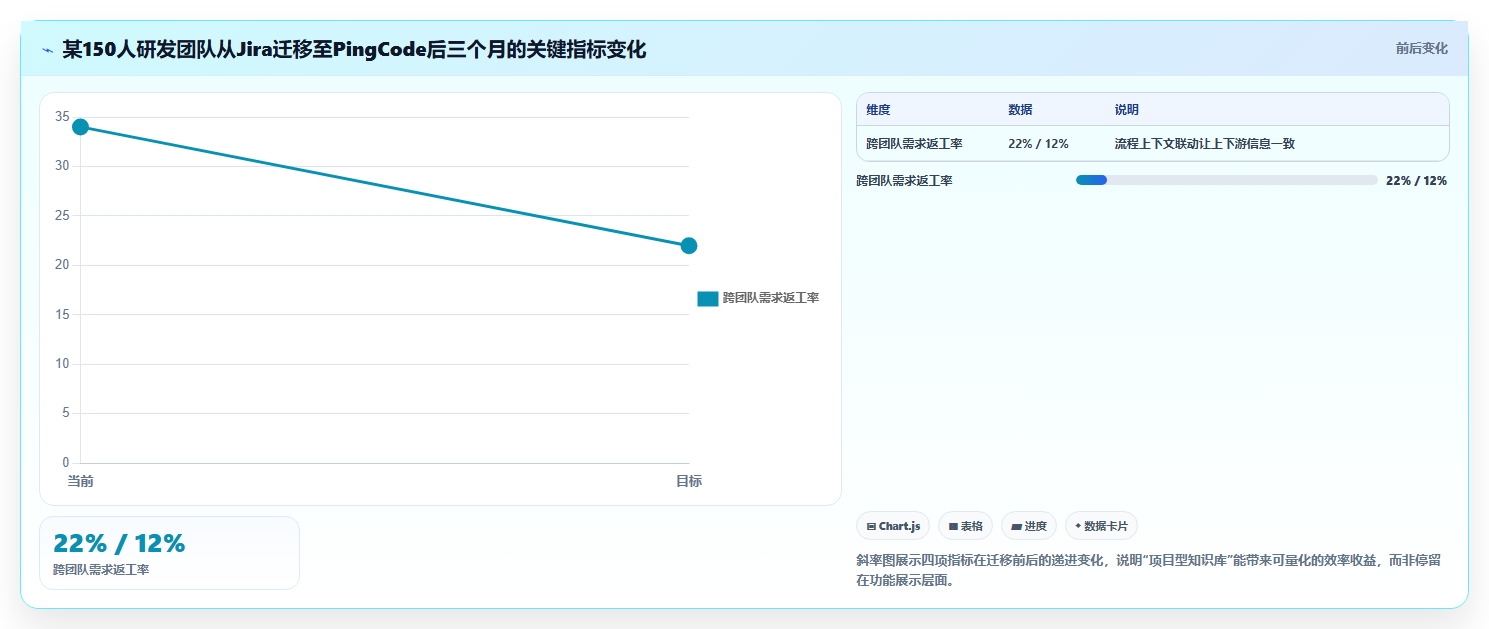Viewport: 1489px width, 629px height.
Task: Click the y-axis label 35
Action: [62, 117]
